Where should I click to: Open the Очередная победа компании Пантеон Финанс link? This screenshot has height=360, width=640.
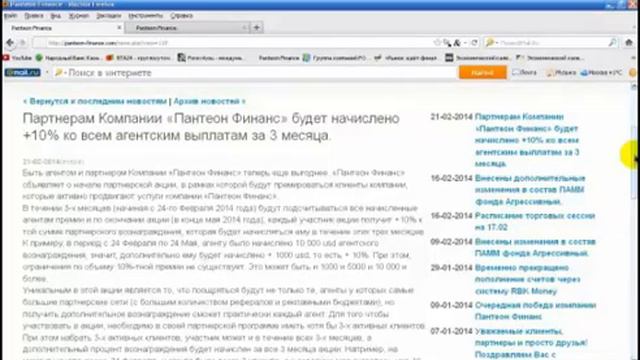(x=535, y=311)
